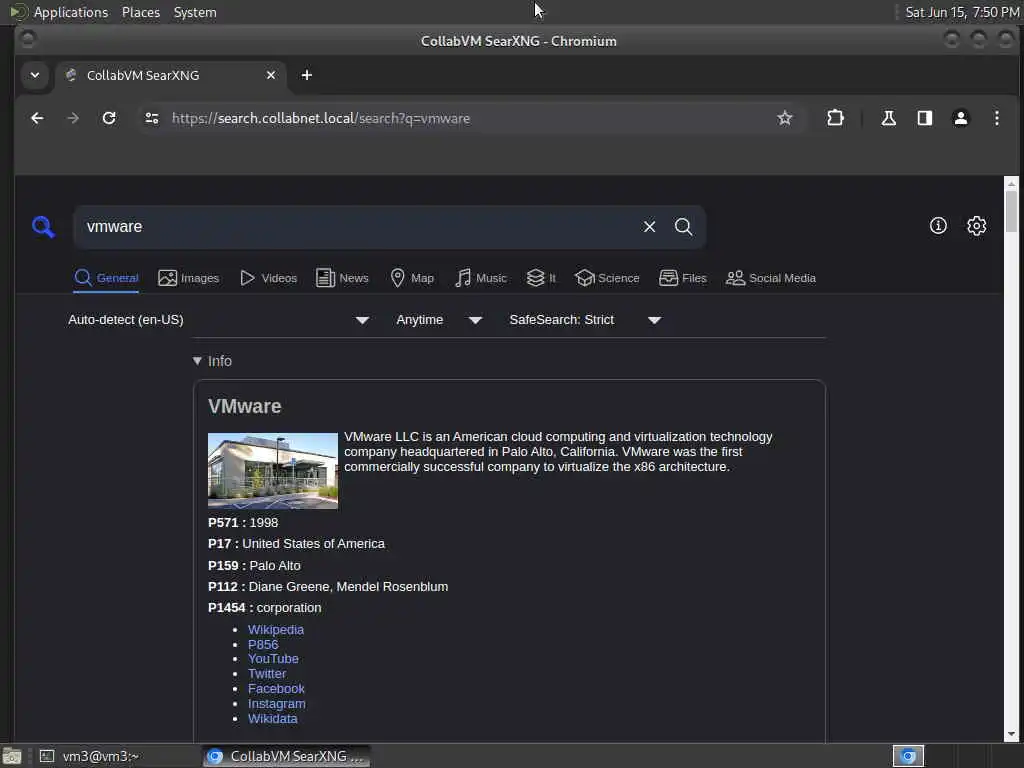The image size is (1024, 768).
Task: Close the CollabVM SearXNG tab
Action: click(270, 75)
